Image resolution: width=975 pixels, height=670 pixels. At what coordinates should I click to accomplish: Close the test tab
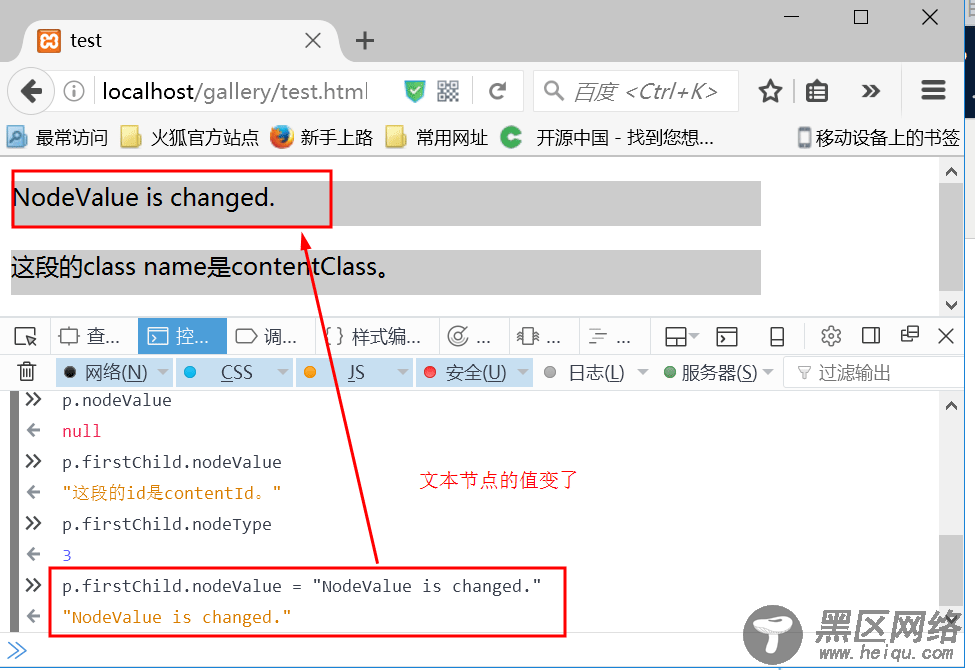(x=313, y=41)
